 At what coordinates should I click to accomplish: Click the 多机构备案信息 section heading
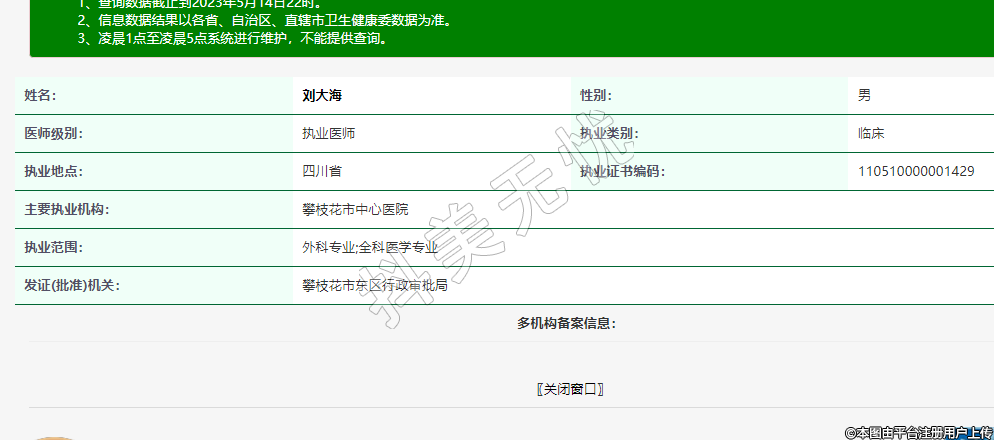(566, 323)
